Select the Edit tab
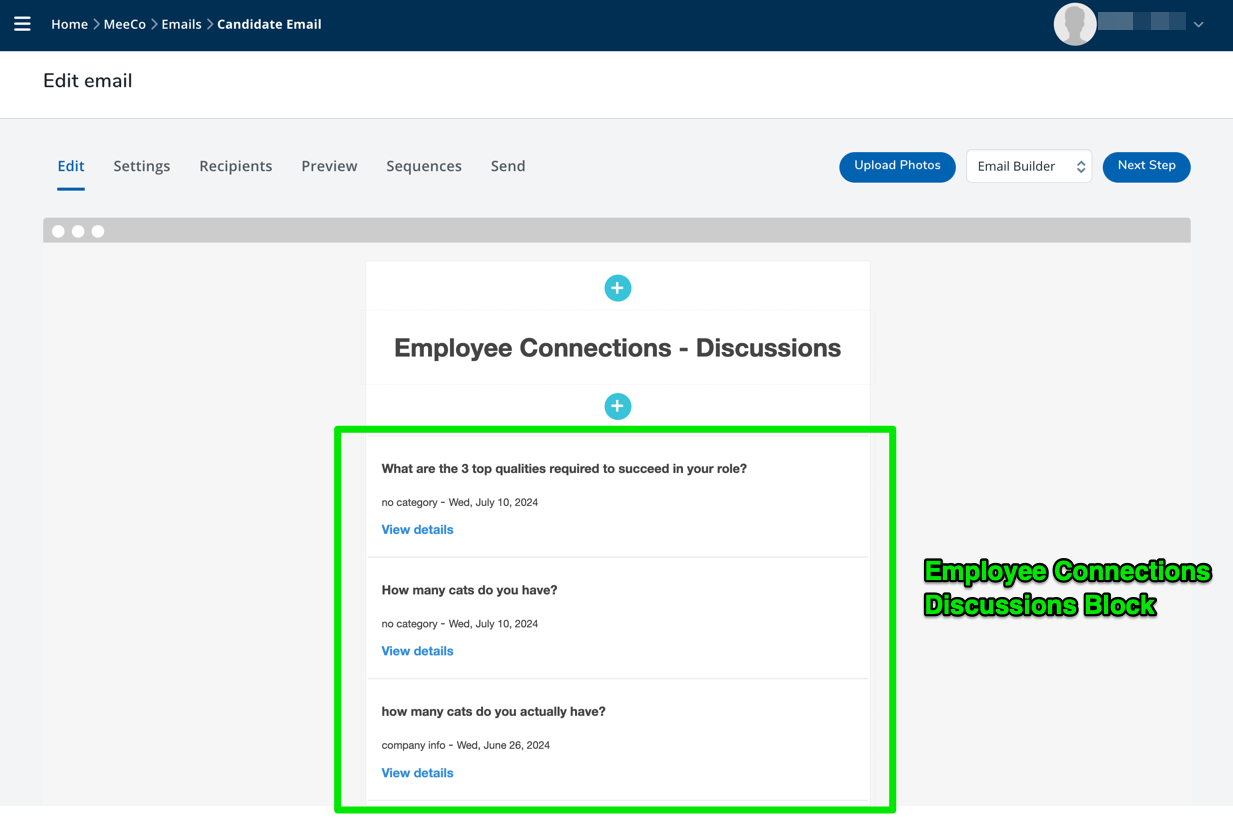The width and height of the screenshot is (1233, 834). point(71,166)
